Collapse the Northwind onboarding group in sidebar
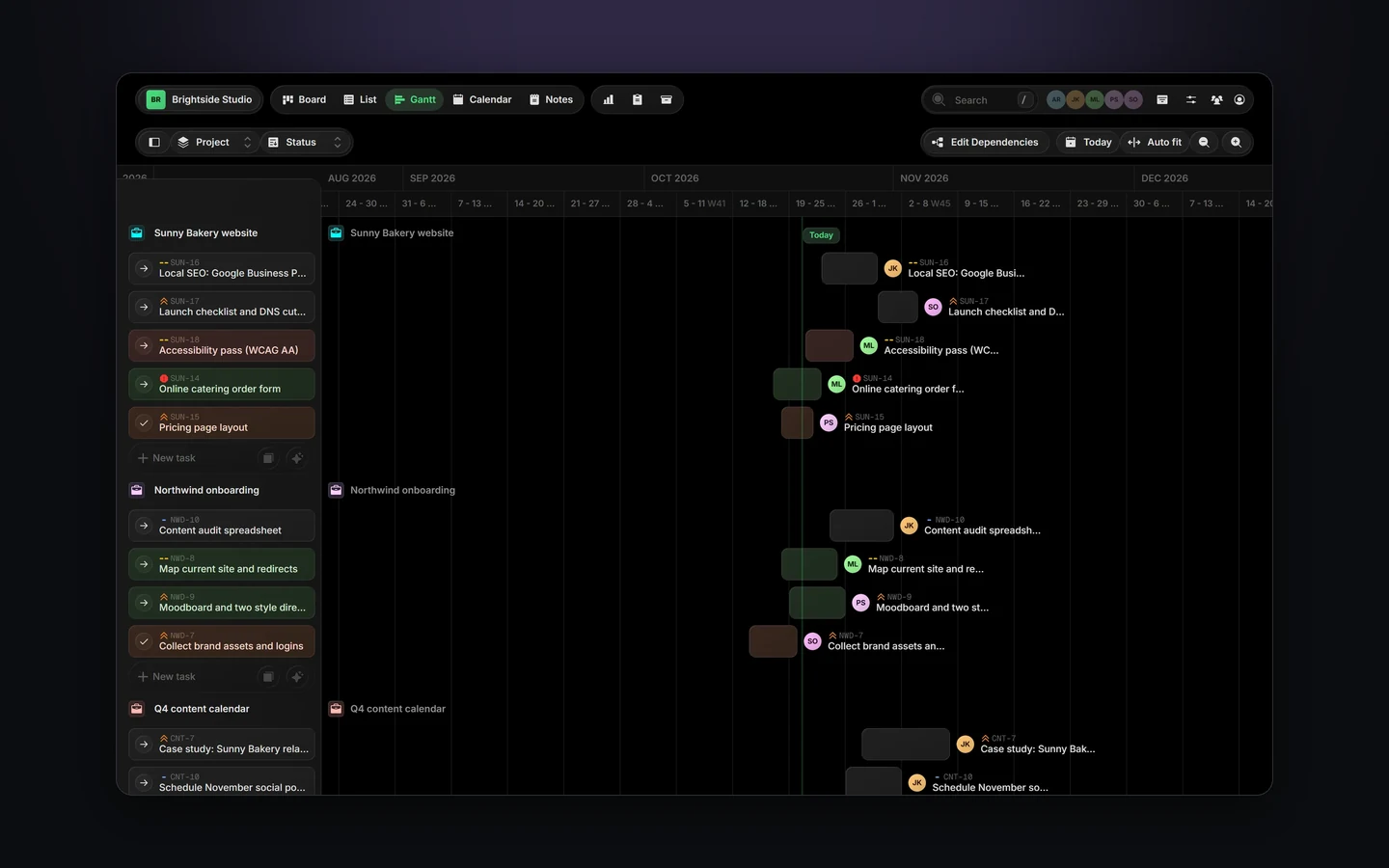 pyautogui.click(x=137, y=490)
